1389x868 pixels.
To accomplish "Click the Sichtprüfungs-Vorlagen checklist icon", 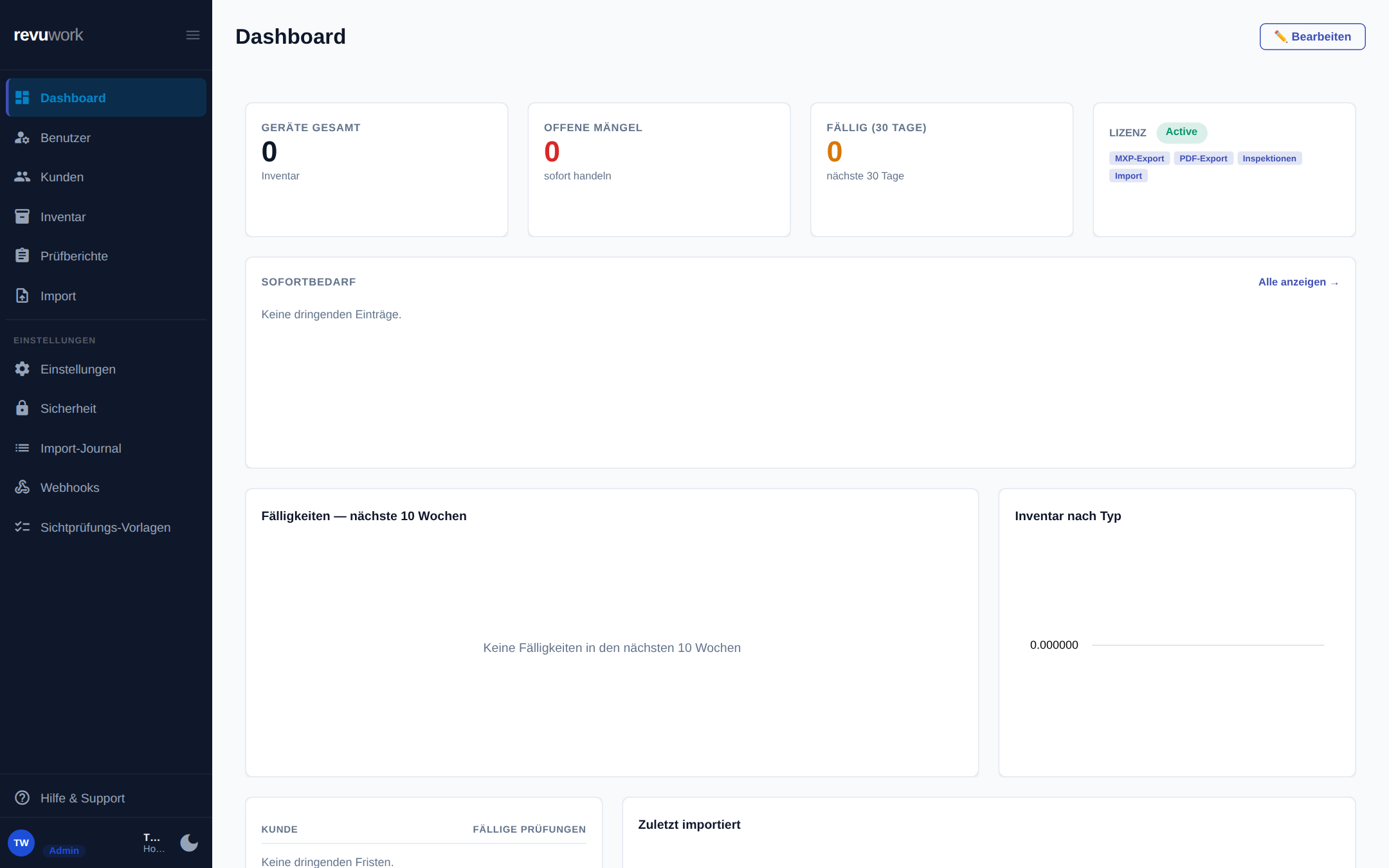I will (23, 527).
